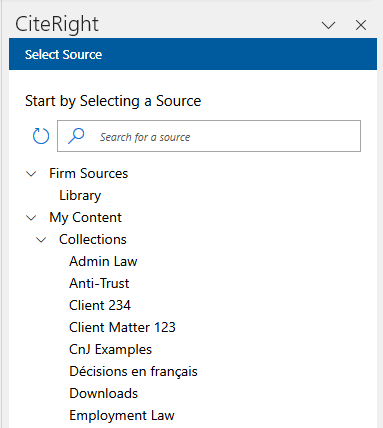Click the My Content label

point(85,218)
